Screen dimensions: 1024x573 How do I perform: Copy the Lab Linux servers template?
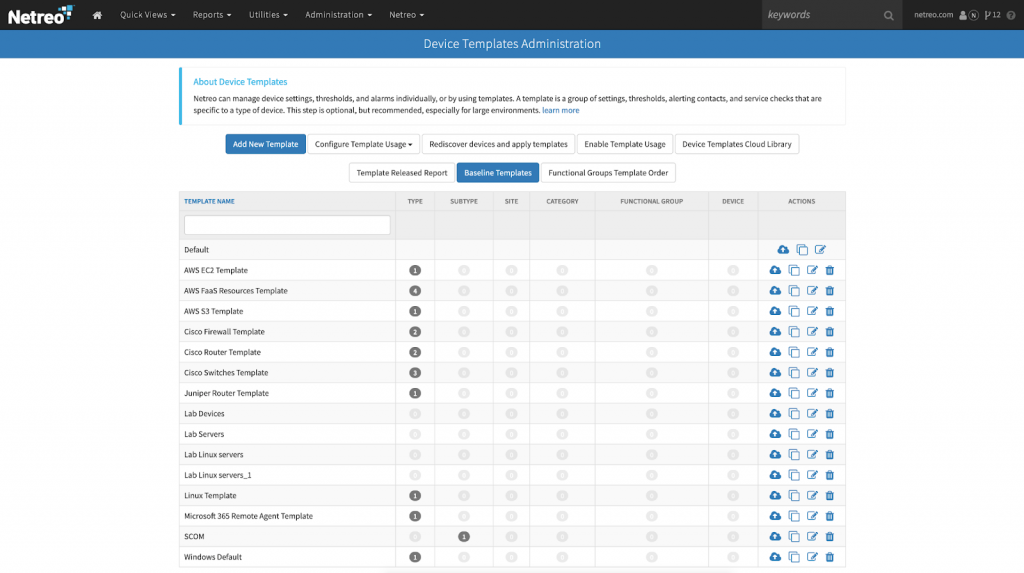[x=794, y=455]
